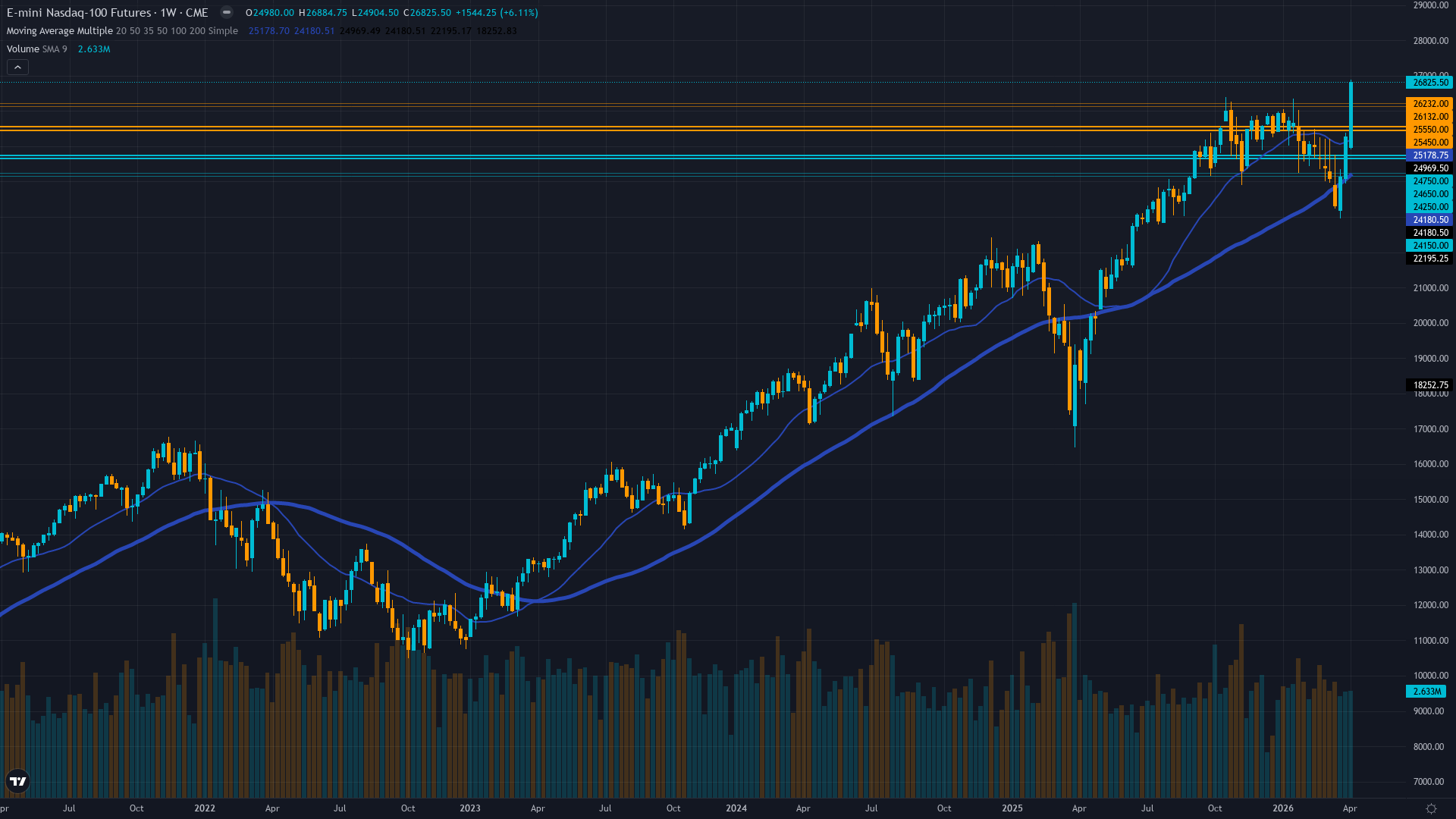Click the 14000.00 price scale label
Image resolution: width=1456 pixels, height=819 pixels.
coord(1430,535)
